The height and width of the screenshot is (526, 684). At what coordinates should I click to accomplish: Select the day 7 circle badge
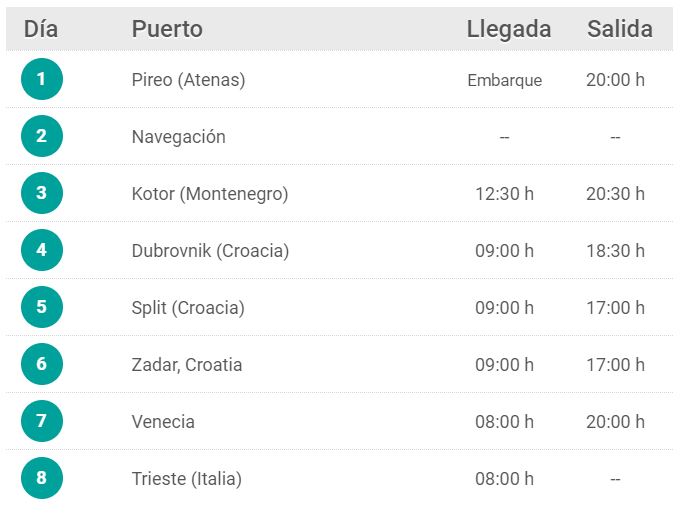pos(41,421)
